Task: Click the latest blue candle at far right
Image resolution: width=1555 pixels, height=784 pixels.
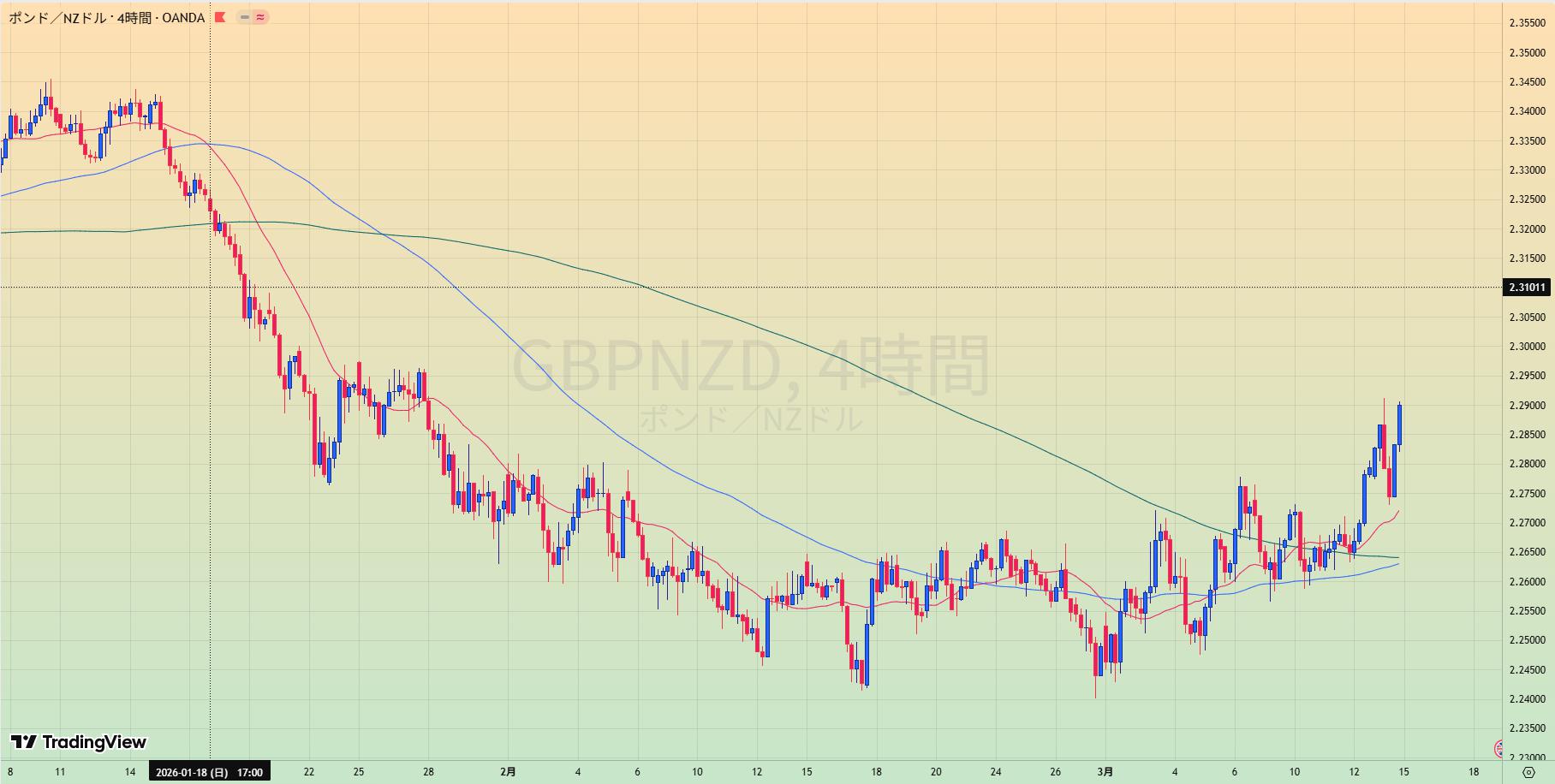Action: coord(1399,424)
